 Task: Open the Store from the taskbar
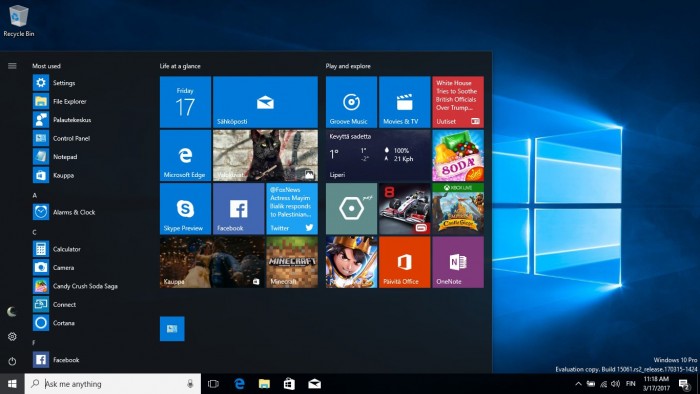coord(289,384)
